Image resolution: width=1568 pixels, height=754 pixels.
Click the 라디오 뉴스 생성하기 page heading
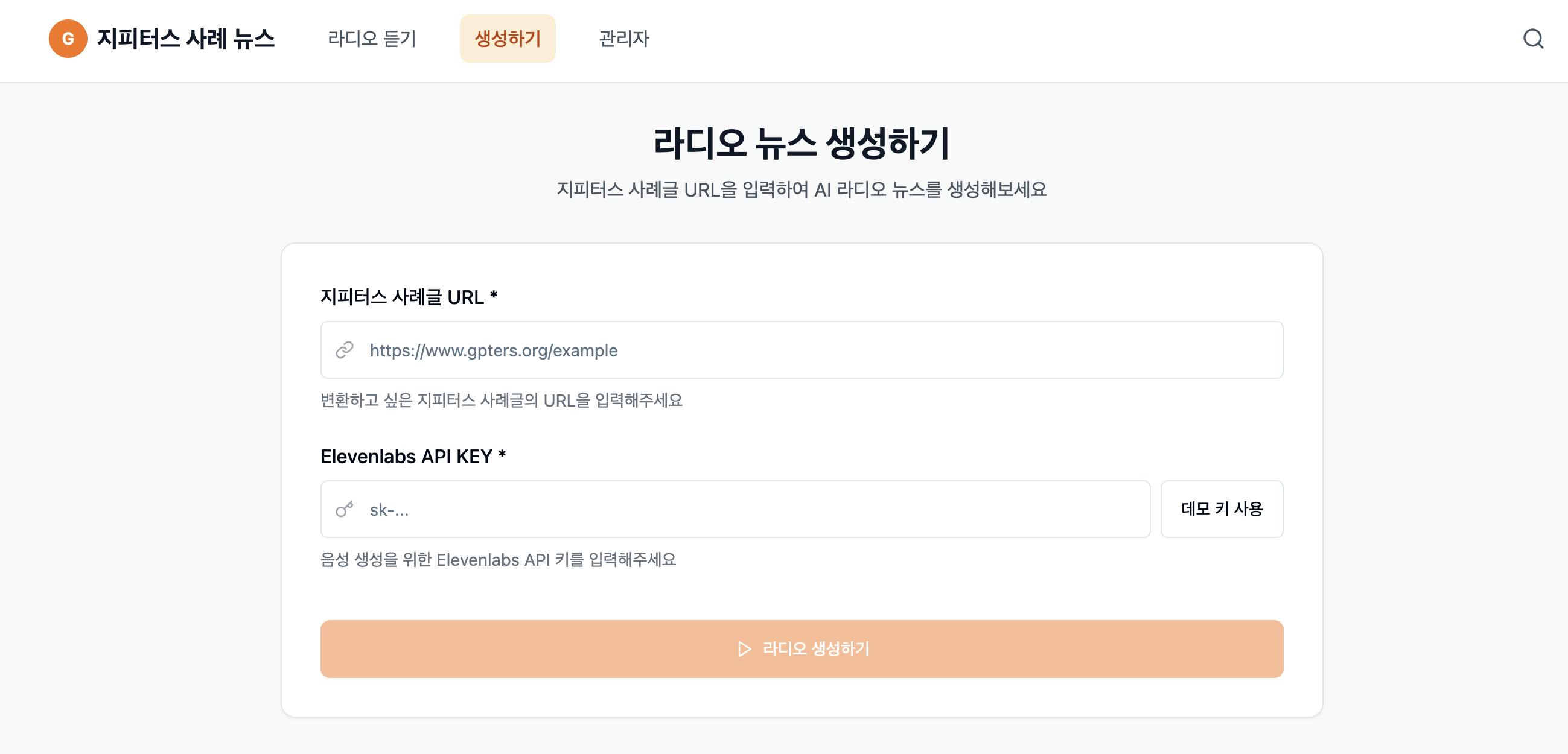click(x=801, y=144)
